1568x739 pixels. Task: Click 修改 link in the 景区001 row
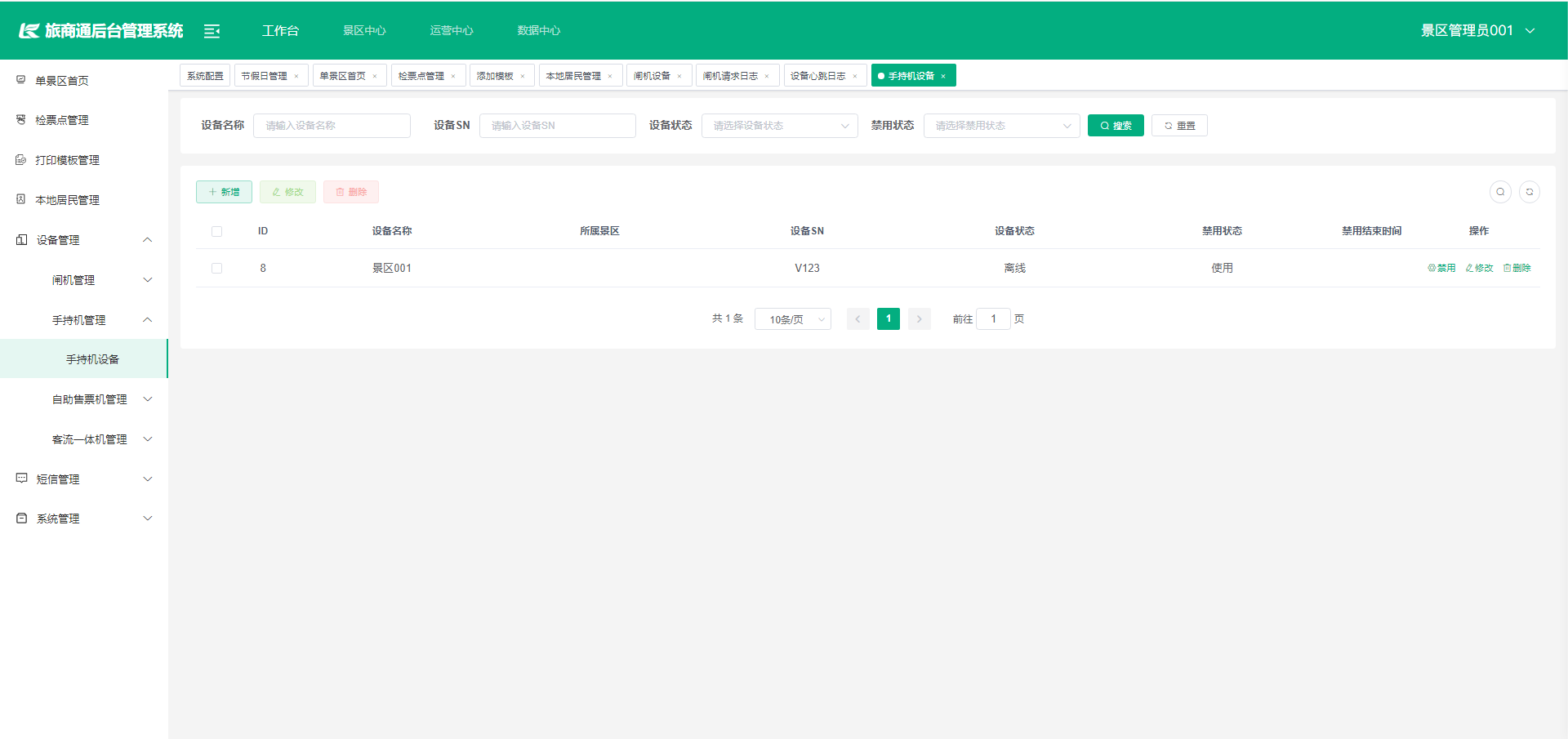tap(1479, 268)
